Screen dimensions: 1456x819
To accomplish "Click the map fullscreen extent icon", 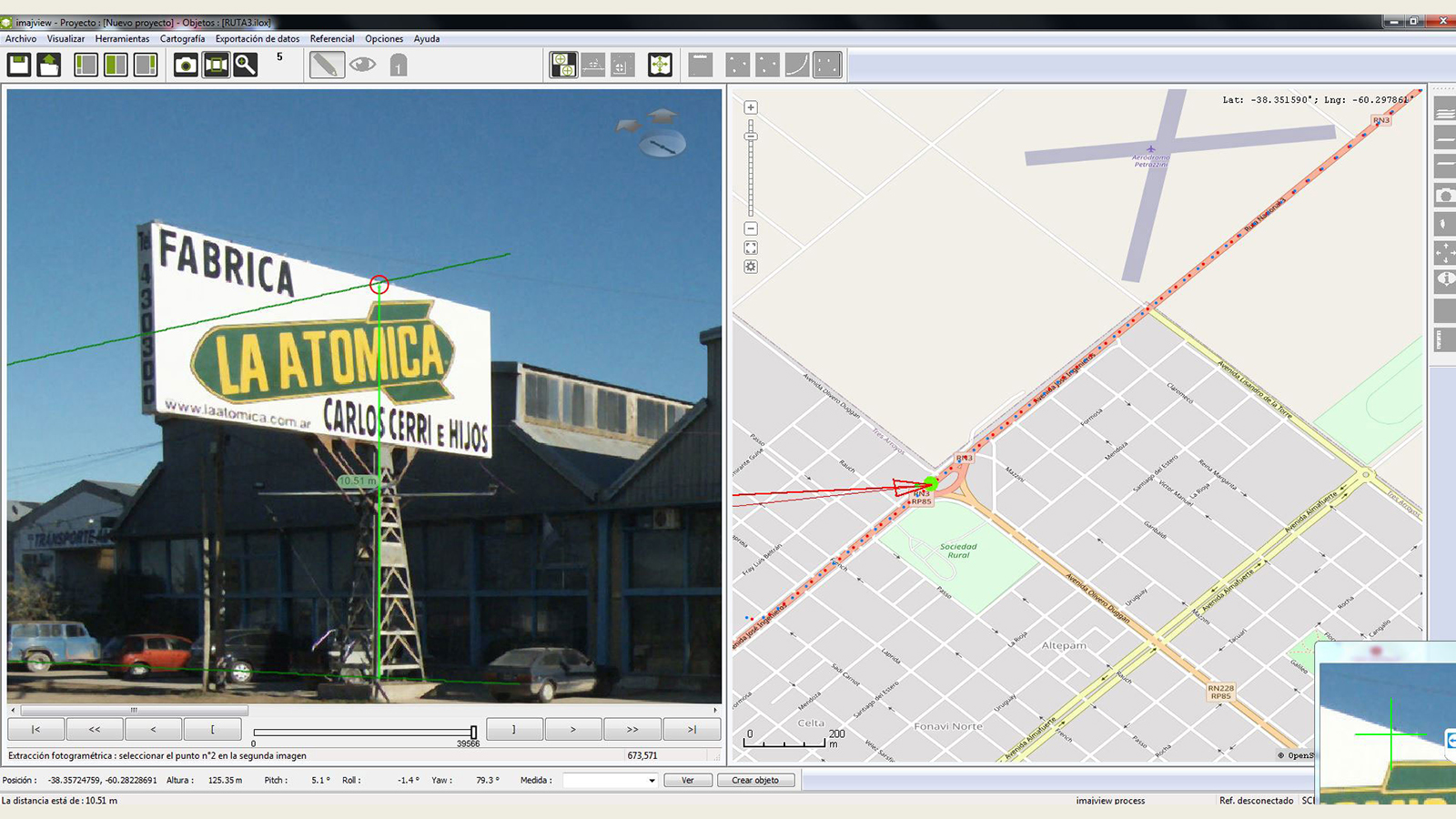I will coord(751,248).
